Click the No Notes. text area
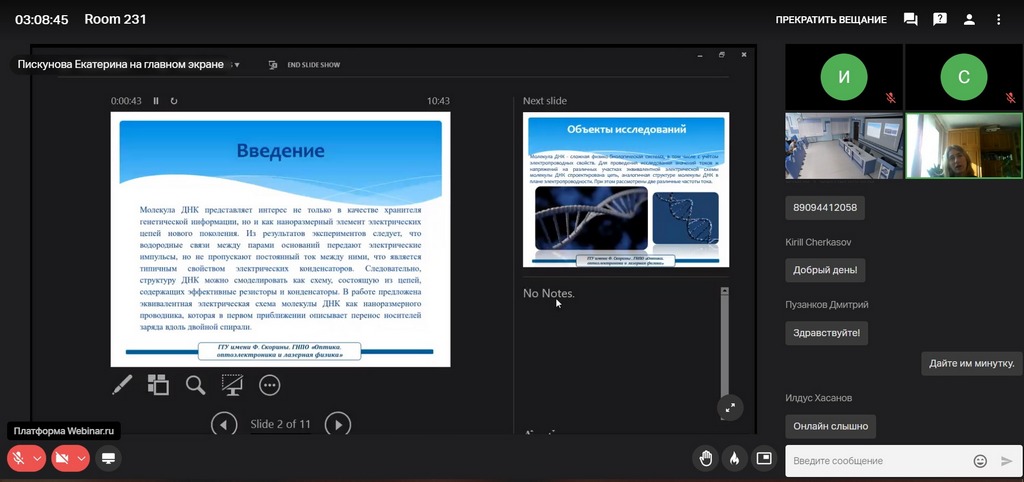The height and width of the screenshot is (482, 1024). 549,294
